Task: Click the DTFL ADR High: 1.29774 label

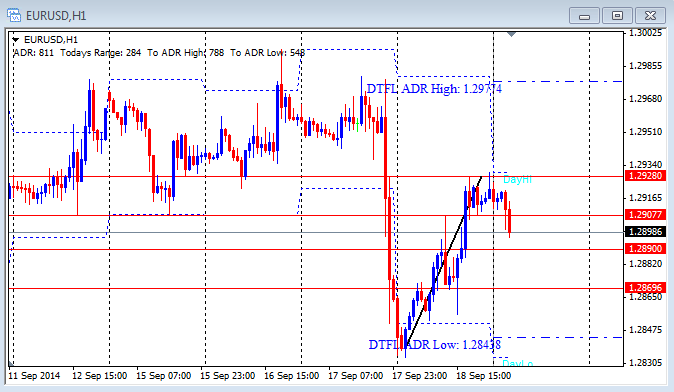Action: click(434, 89)
